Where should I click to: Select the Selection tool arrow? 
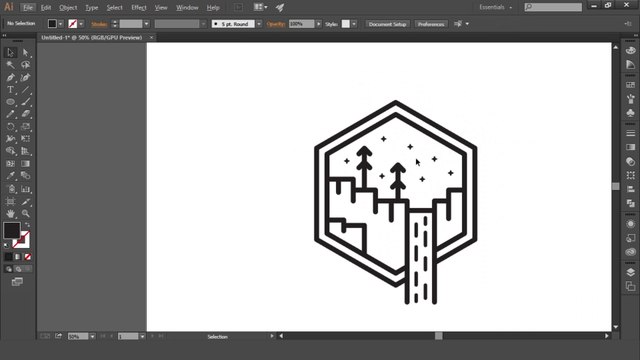tap(11, 52)
